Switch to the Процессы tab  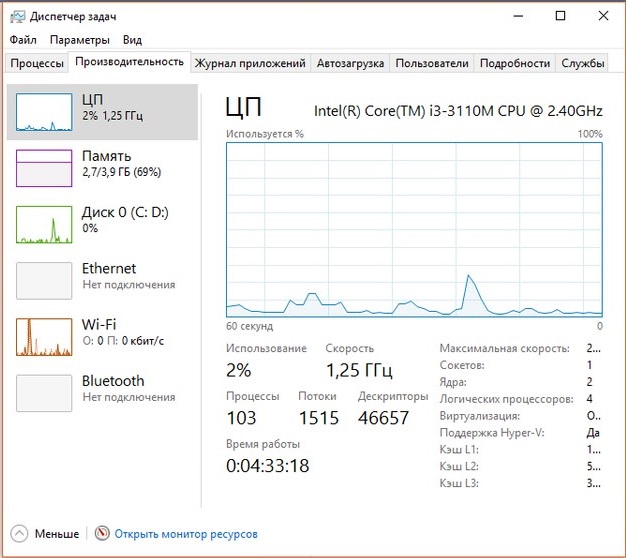click(37, 63)
